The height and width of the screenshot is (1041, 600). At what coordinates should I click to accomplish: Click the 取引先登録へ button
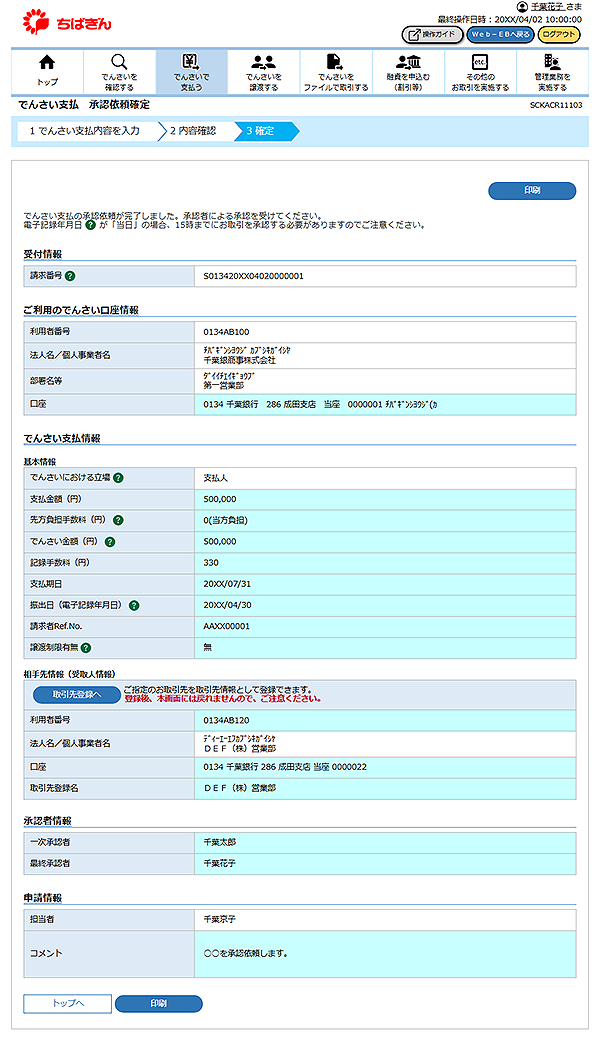[76, 695]
